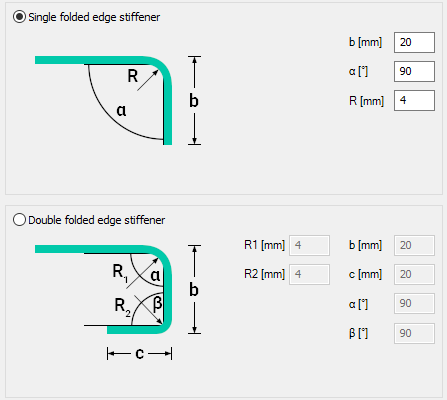Click the double folded stiffener diagram
Viewport: 447px width, 400px height.
pos(118,303)
